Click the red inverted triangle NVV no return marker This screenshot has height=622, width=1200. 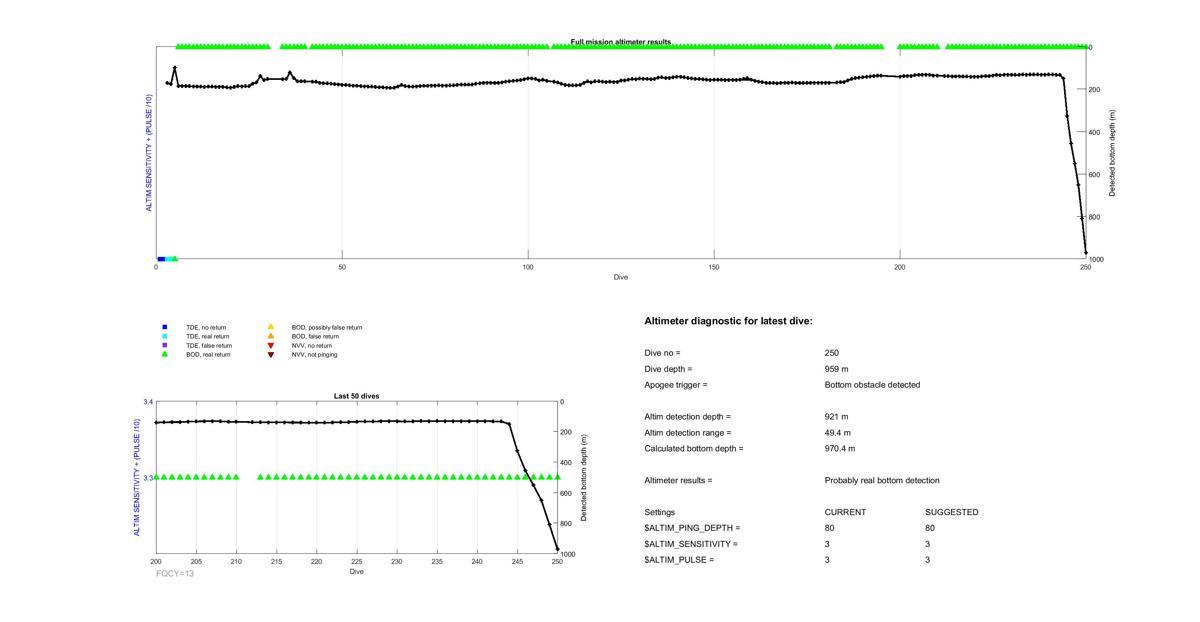pyautogui.click(x=270, y=345)
